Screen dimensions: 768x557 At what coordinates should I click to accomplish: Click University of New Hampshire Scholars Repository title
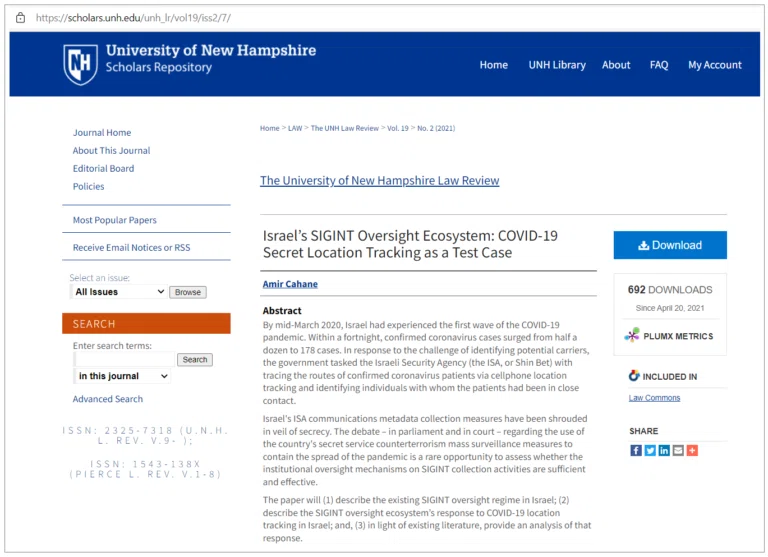[x=211, y=59]
